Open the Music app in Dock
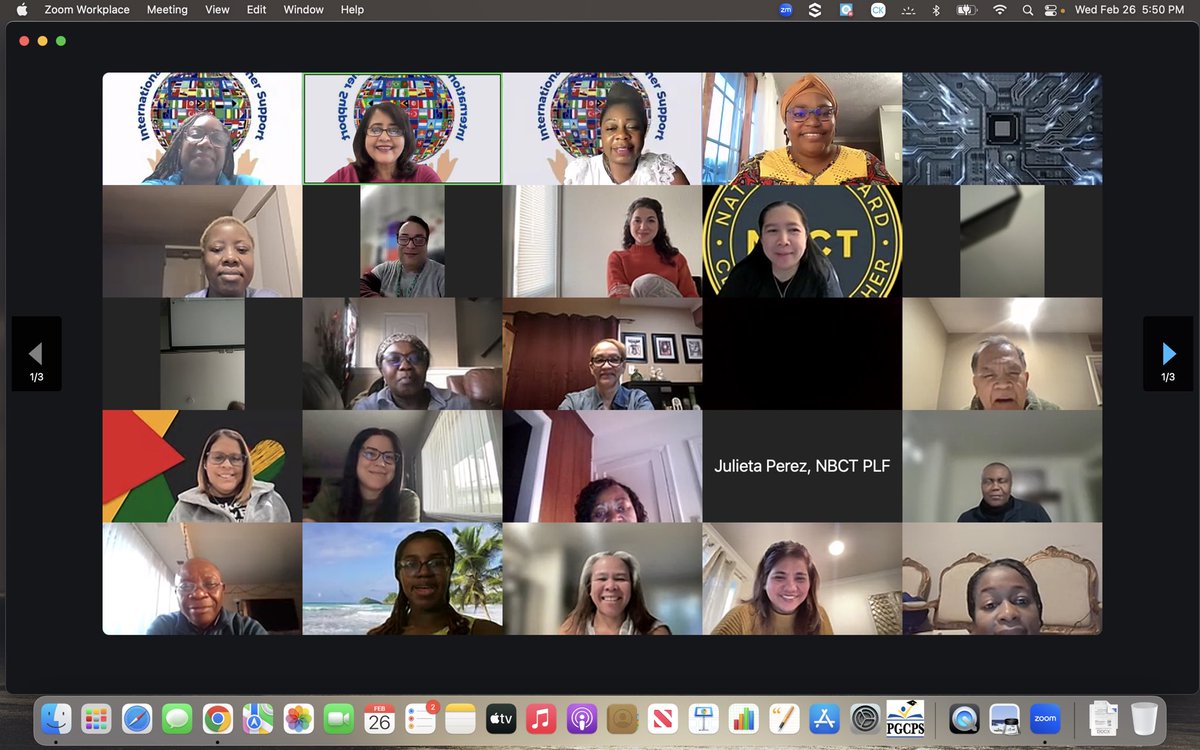Screen dimensions: 1200x750 tap(541, 718)
